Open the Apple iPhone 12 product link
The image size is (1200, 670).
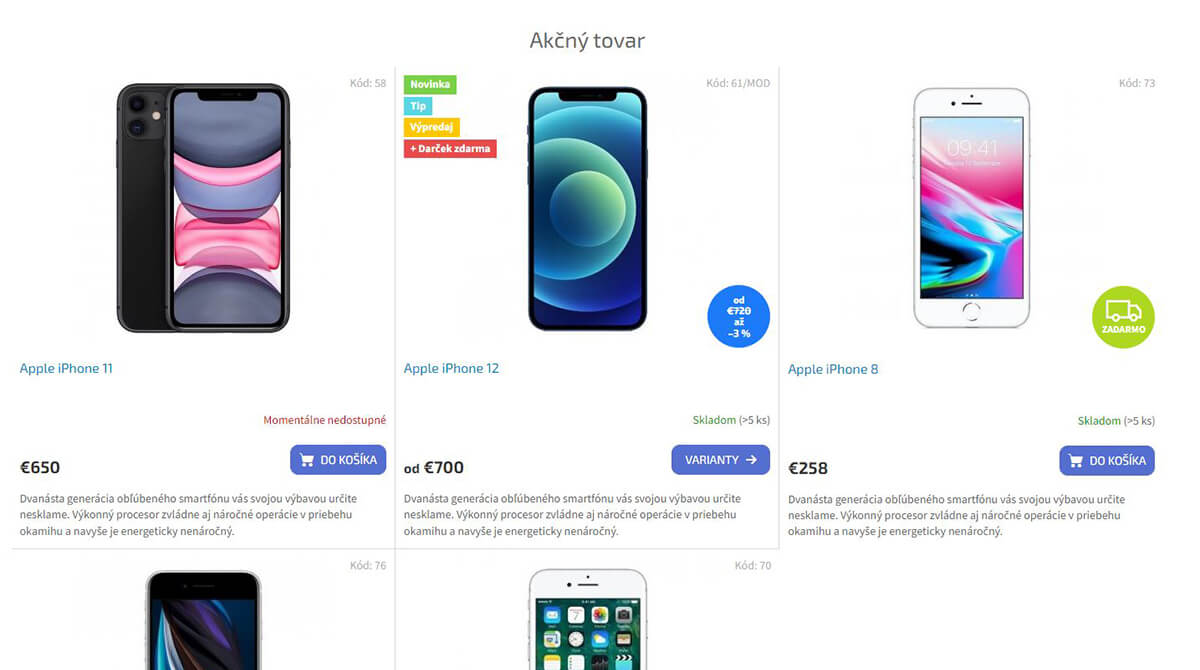click(451, 368)
